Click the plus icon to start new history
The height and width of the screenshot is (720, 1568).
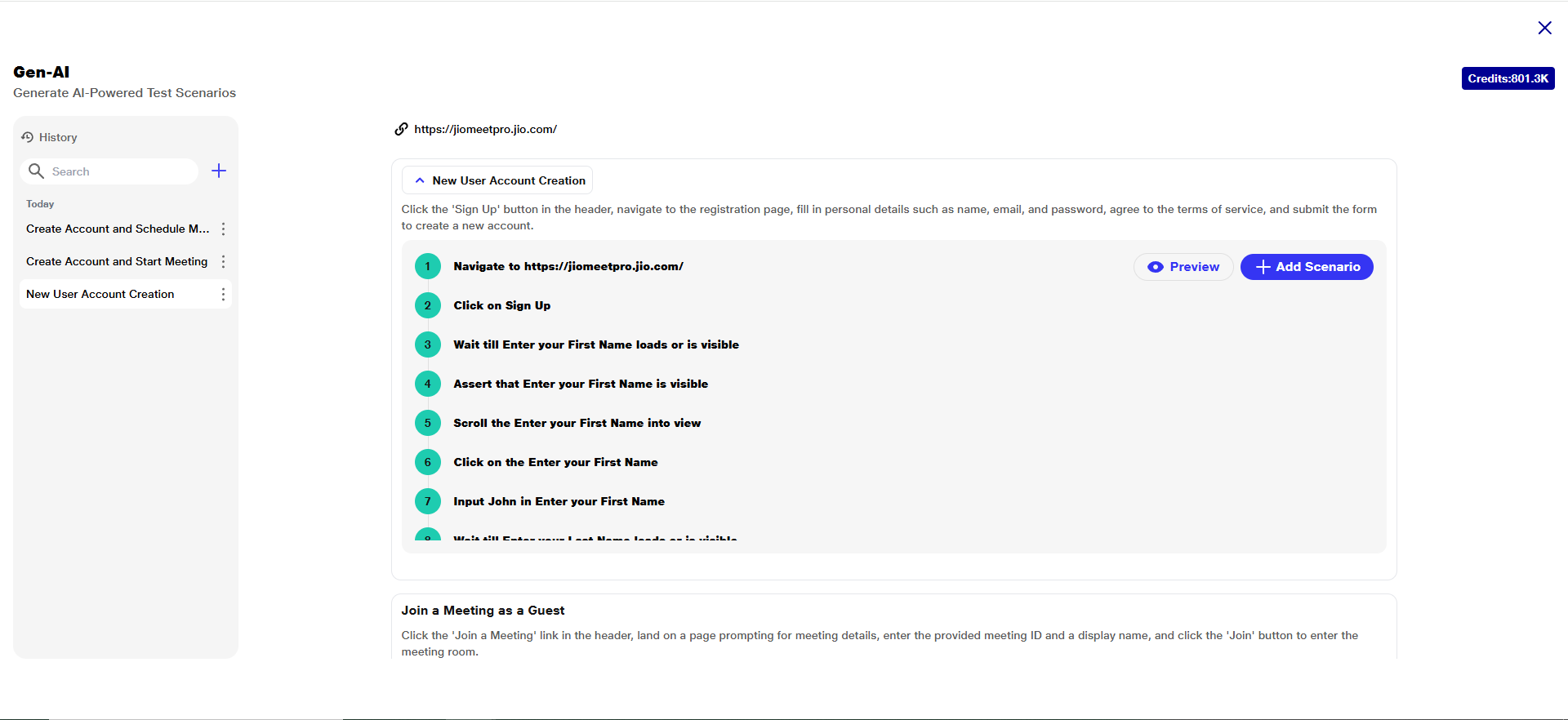click(219, 171)
